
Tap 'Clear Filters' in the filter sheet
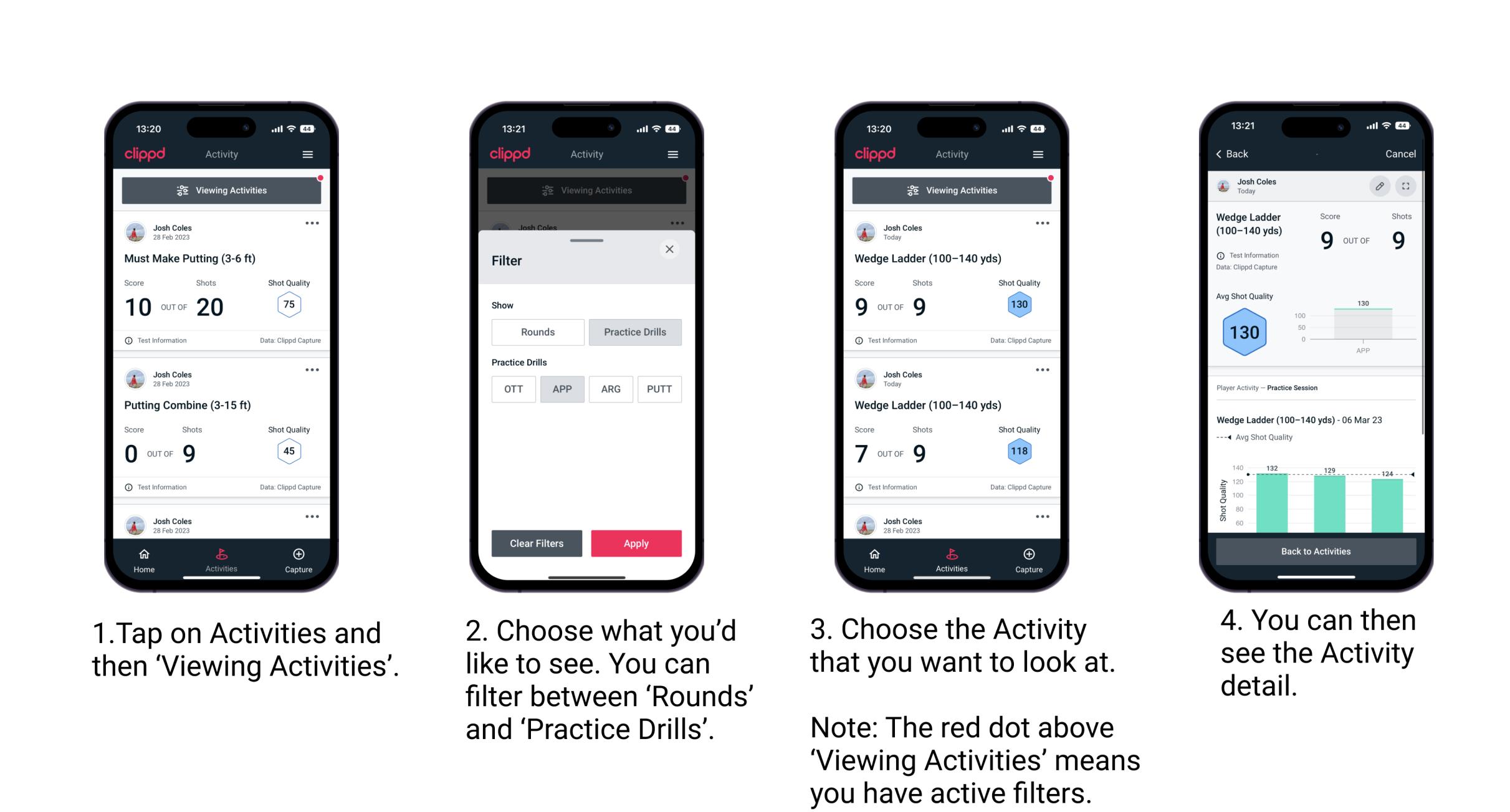(x=536, y=544)
